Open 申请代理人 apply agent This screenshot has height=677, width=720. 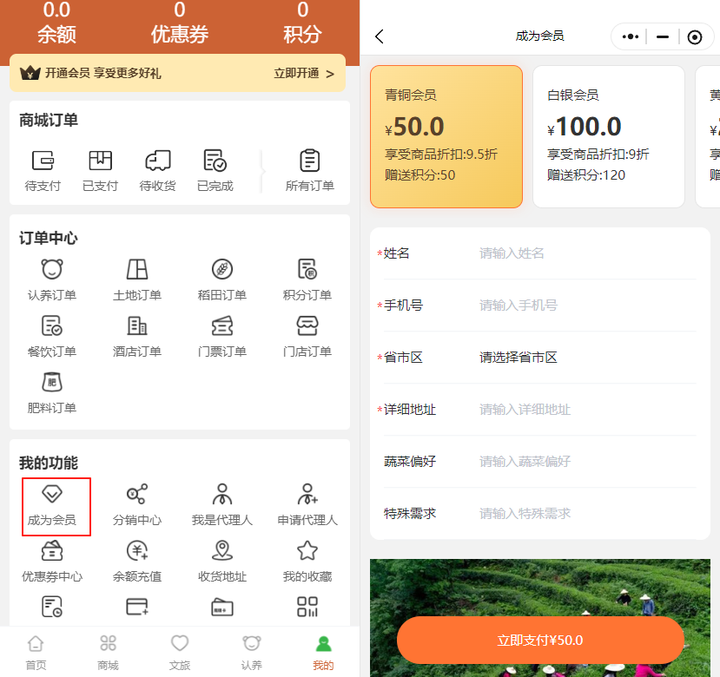click(x=307, y=505)
